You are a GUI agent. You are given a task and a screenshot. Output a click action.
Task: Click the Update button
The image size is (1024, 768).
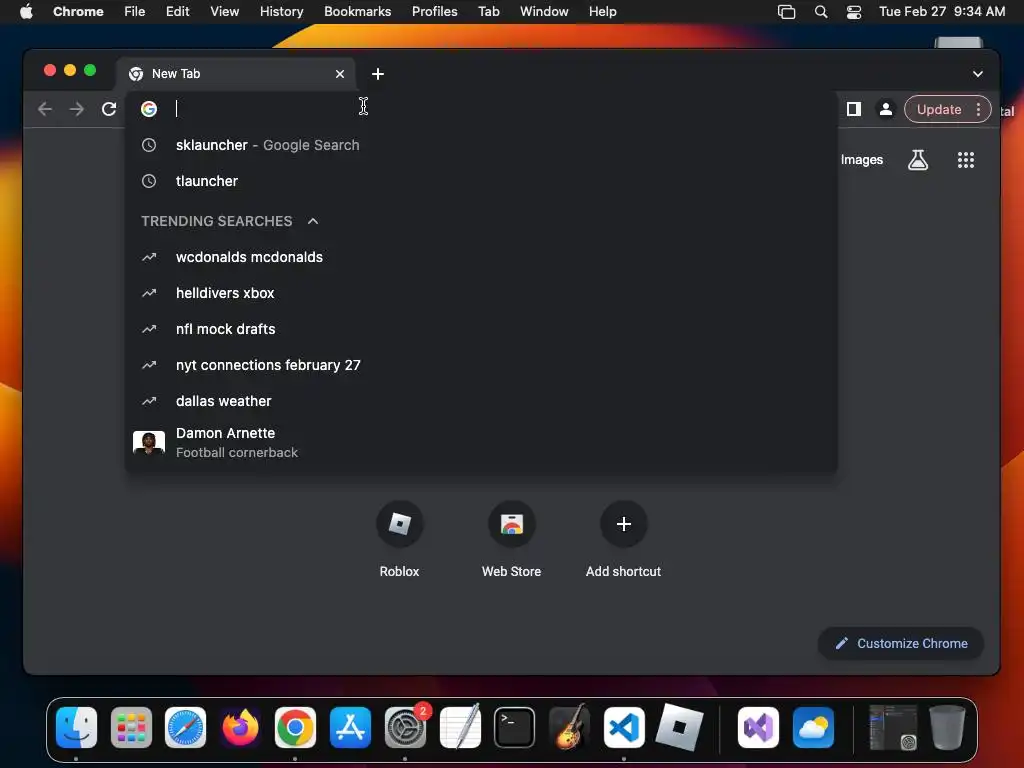point(938,109)
